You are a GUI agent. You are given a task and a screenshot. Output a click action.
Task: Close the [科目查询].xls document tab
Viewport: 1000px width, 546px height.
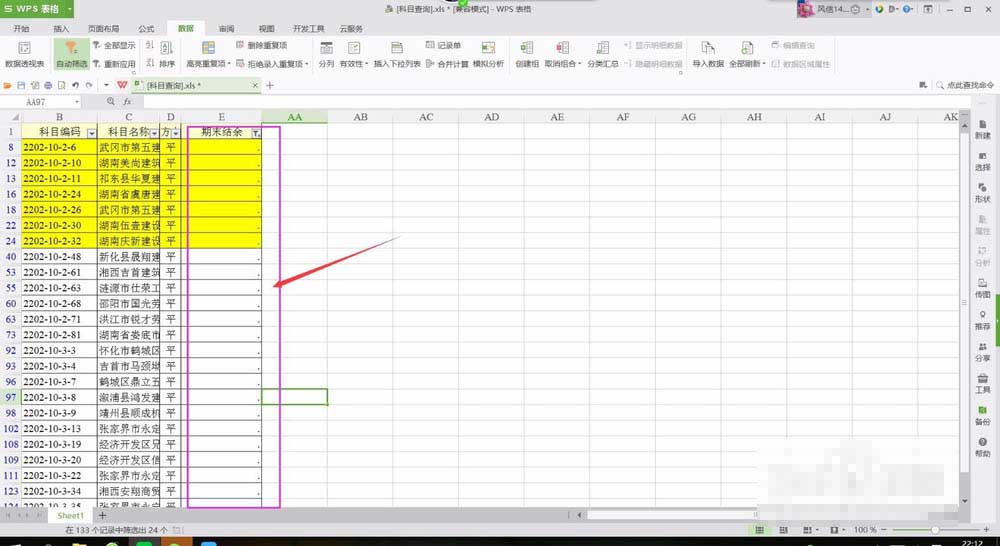[x=255, y=85]
